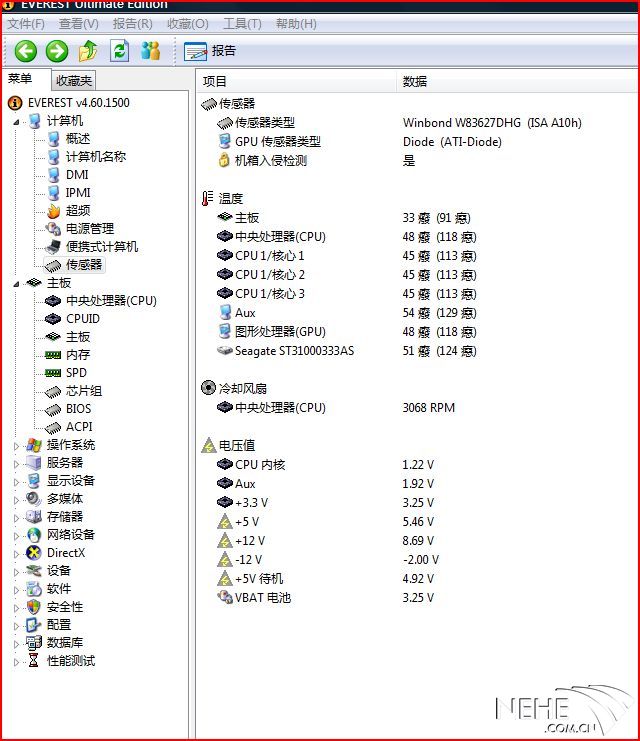Select the 图形处理器(GPU) temperature row
The height and width of the screenshot is (741, 640).
click(x=346, y=332)
